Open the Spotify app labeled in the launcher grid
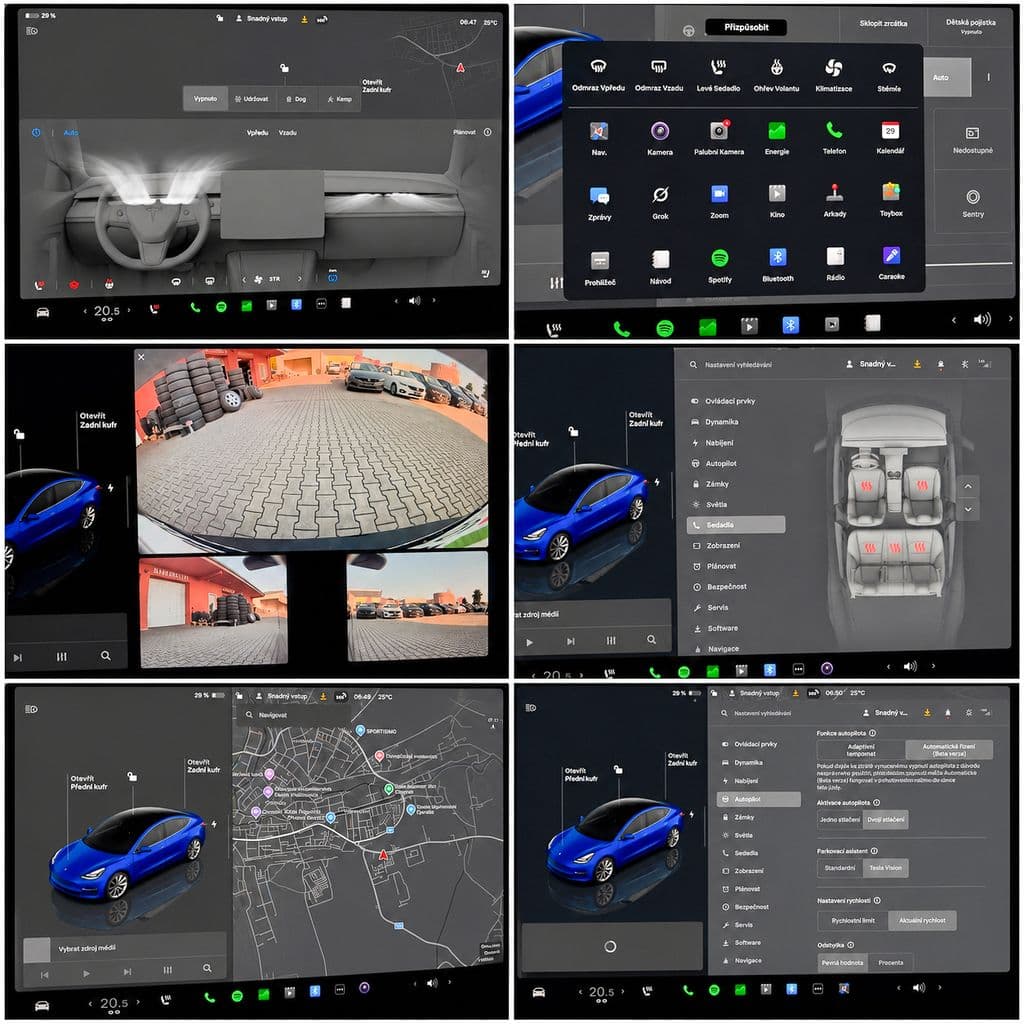The width and height of the screenshot is (1024, 1024). 720,267
